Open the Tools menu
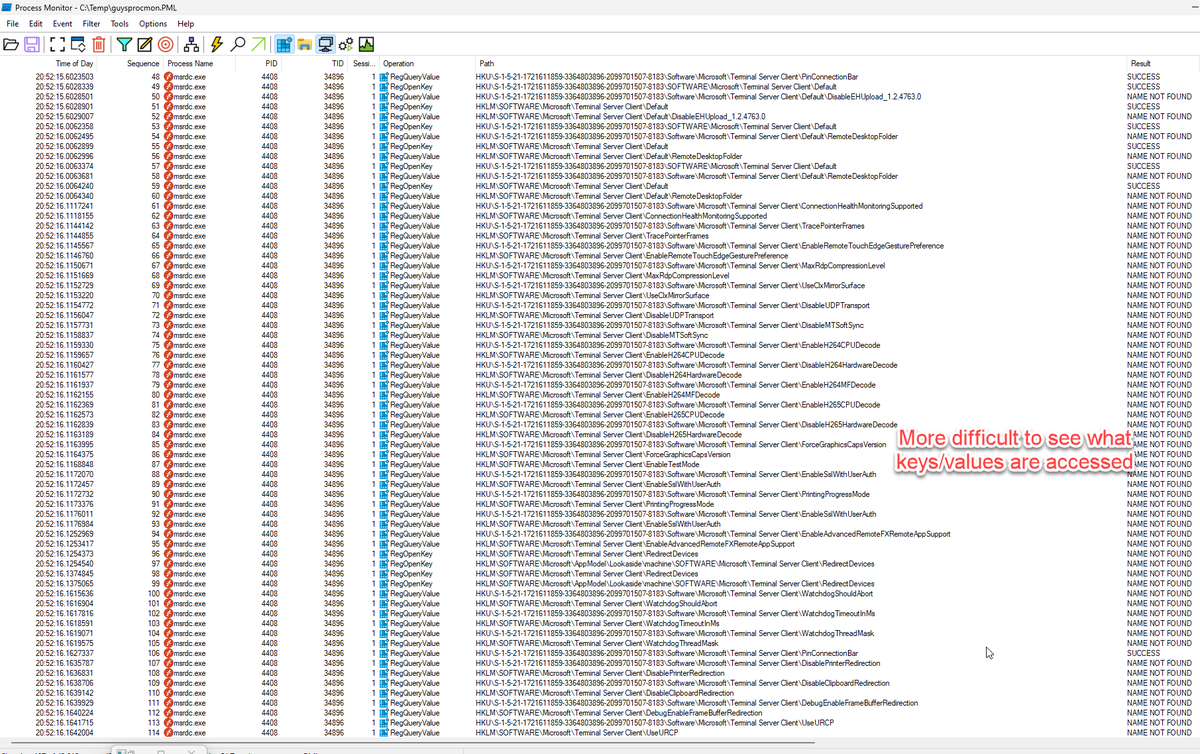 [x=120, y=23]
